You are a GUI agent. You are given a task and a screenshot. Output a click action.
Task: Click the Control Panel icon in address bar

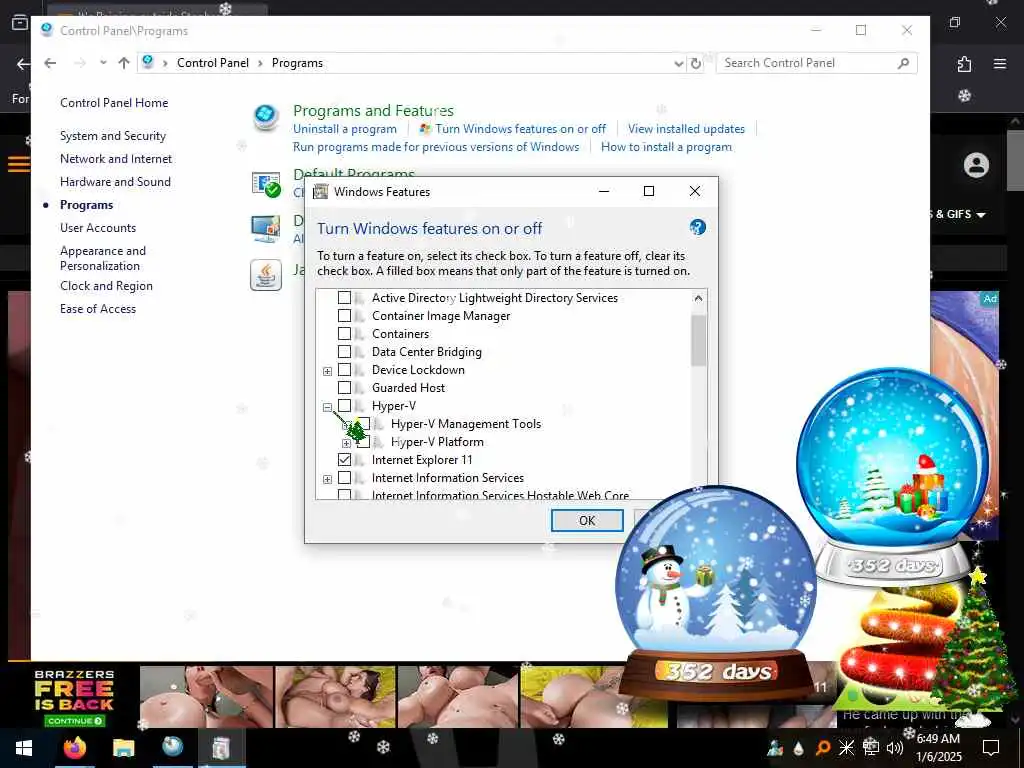[148, 62]
